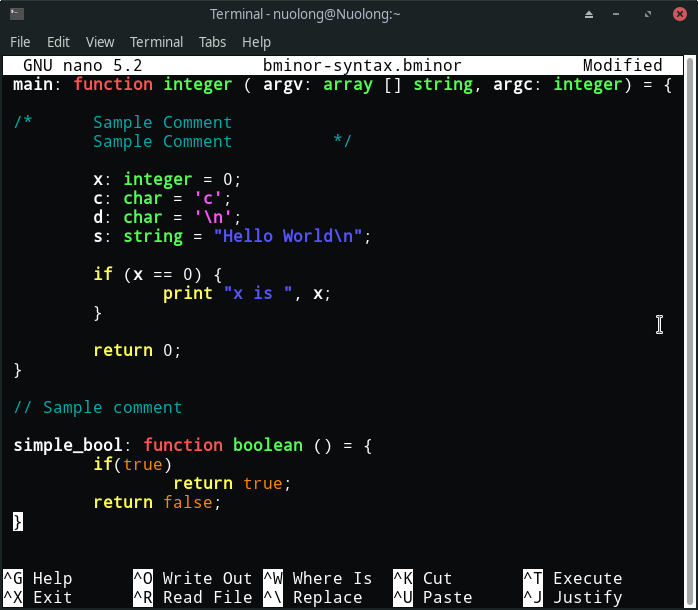Open the Help menu
The height and width of the screenshot is (610, 698).
click(x=256, y=42)
